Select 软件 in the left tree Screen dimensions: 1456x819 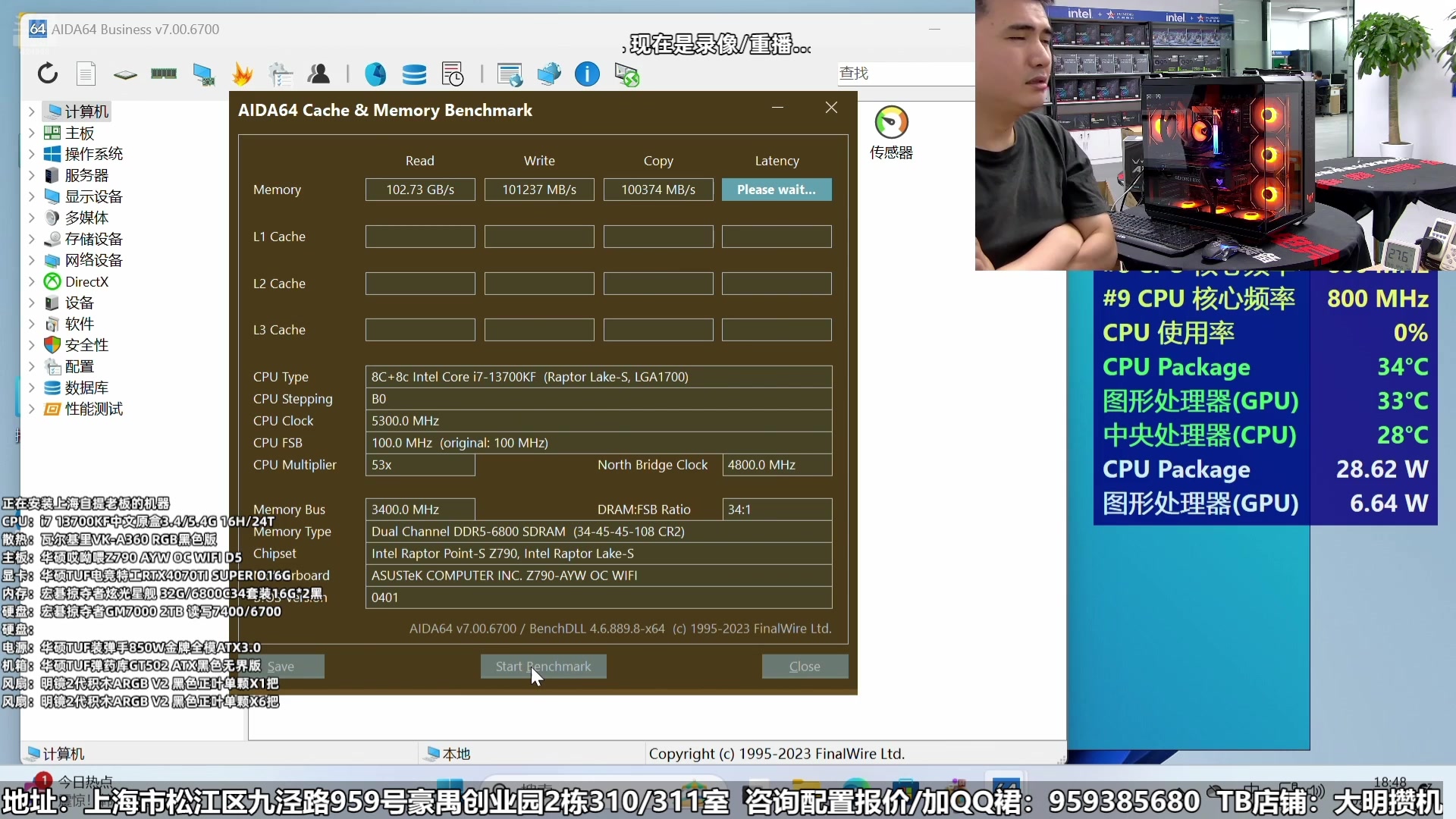pyautogui.click(x=79, y=324)
